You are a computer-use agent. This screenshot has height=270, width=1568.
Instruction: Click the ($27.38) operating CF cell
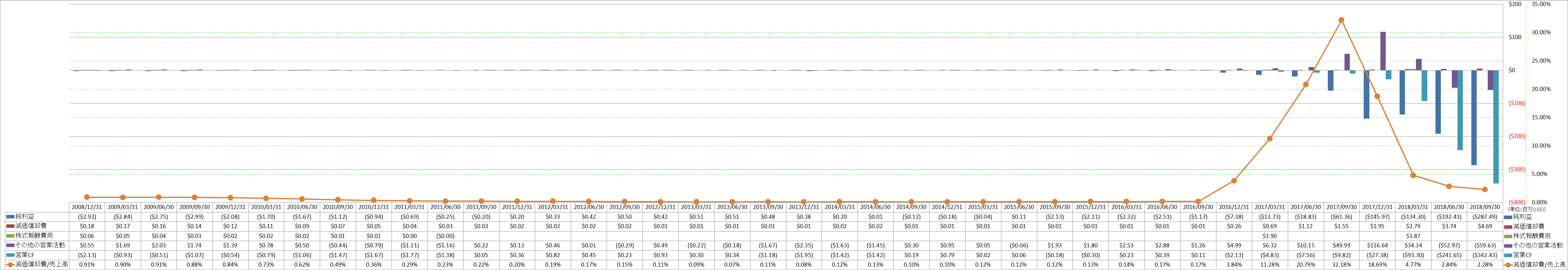pos(1378,256)
